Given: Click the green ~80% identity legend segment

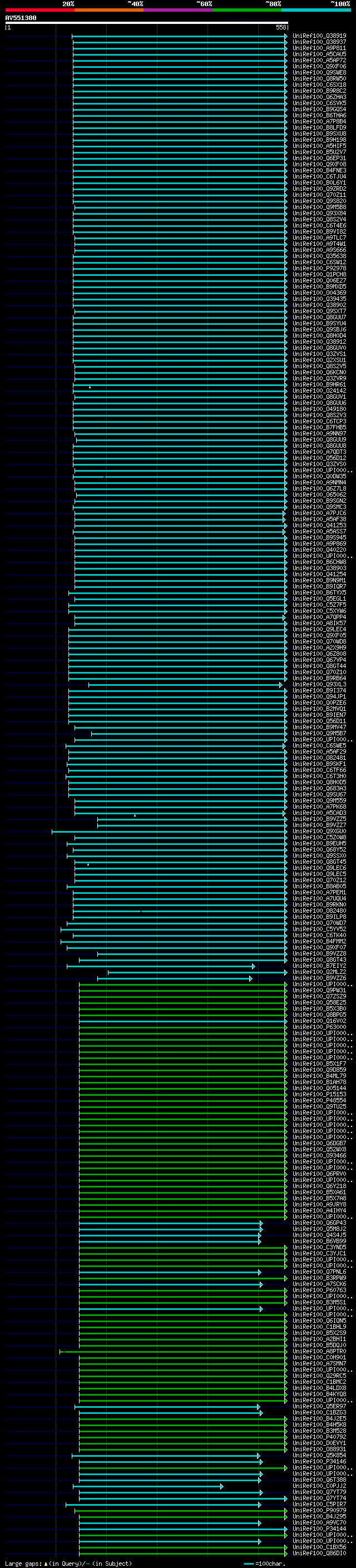Looking at the screenshot, I should [247, 10].
